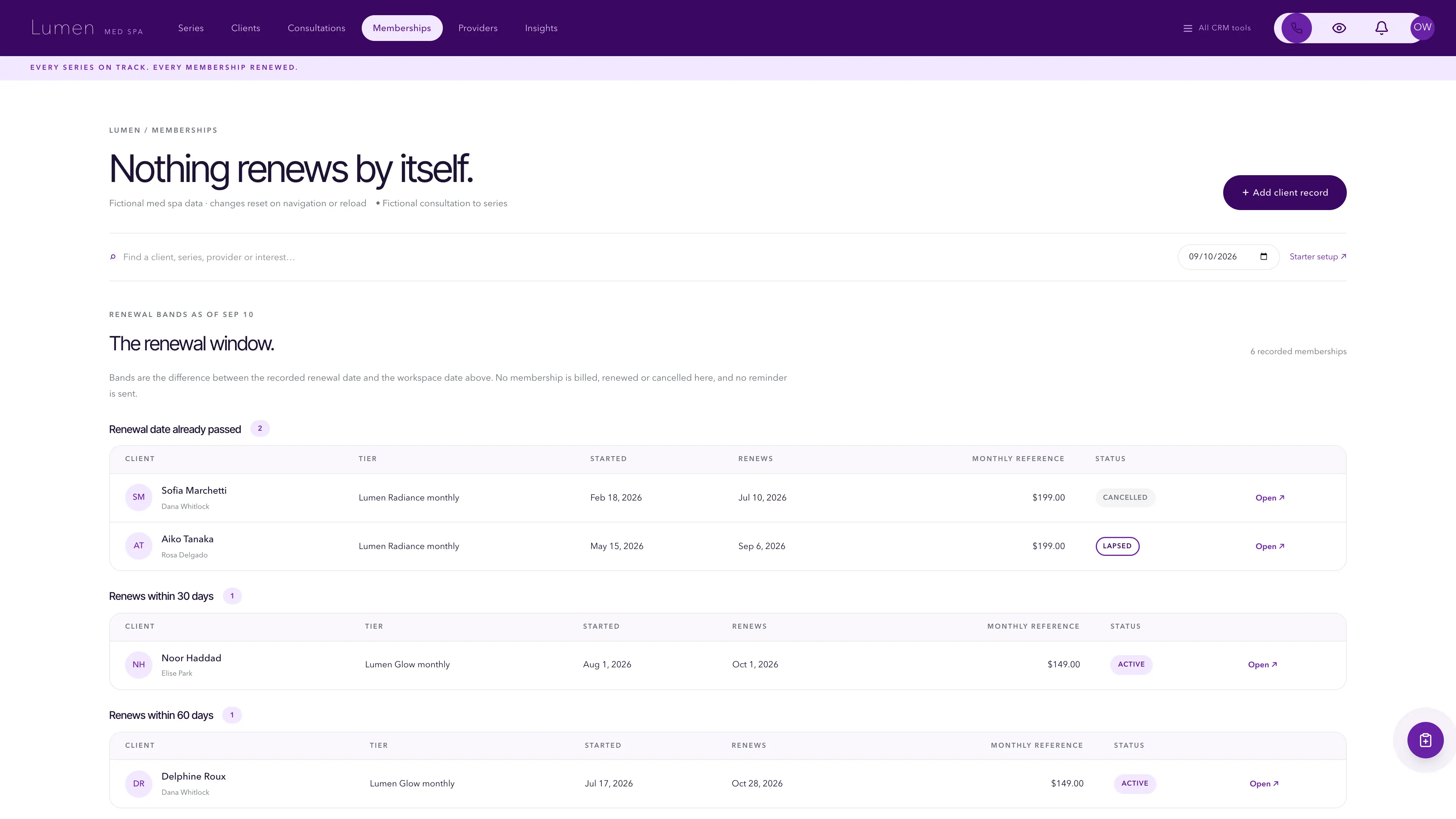The width and height of the screenshot is (1456, 819).
Task: Click Add client record button
Action: coord(1284,193)
